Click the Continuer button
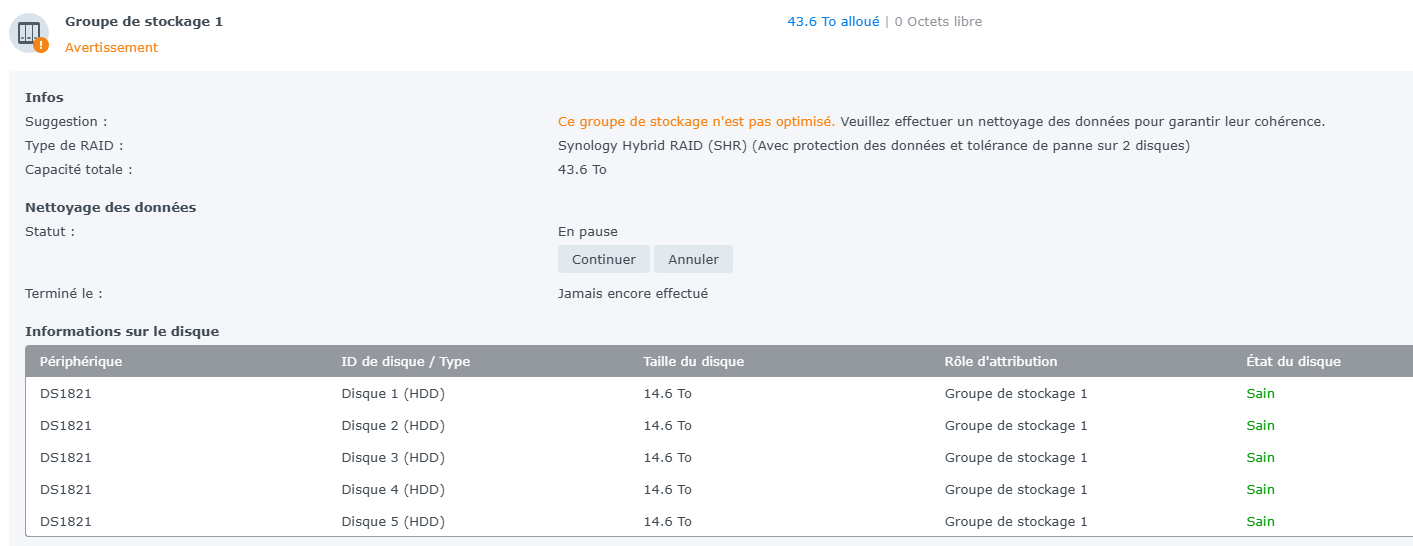This screenshot has width=1413, height=546. [603, 259]
